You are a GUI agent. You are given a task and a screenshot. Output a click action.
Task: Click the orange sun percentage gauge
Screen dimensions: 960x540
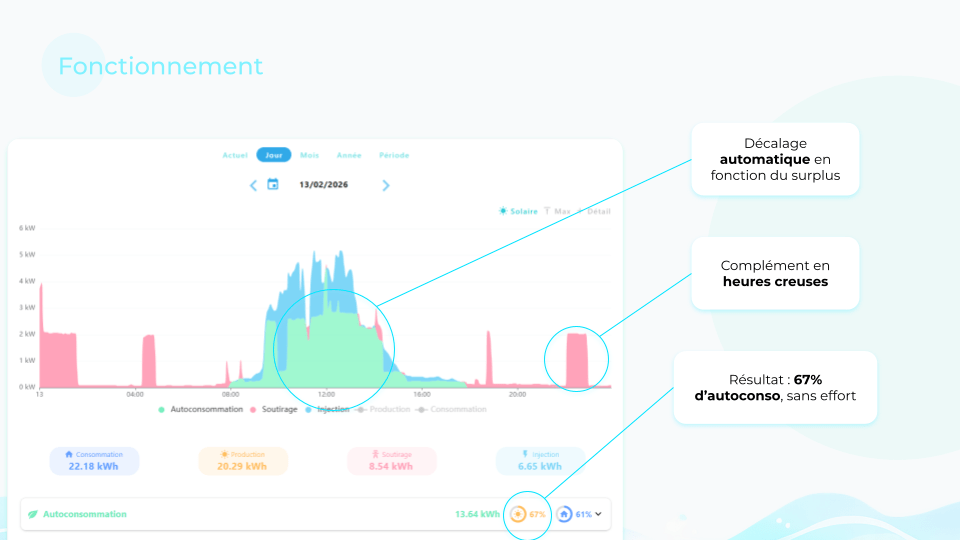tap(518, 514)
